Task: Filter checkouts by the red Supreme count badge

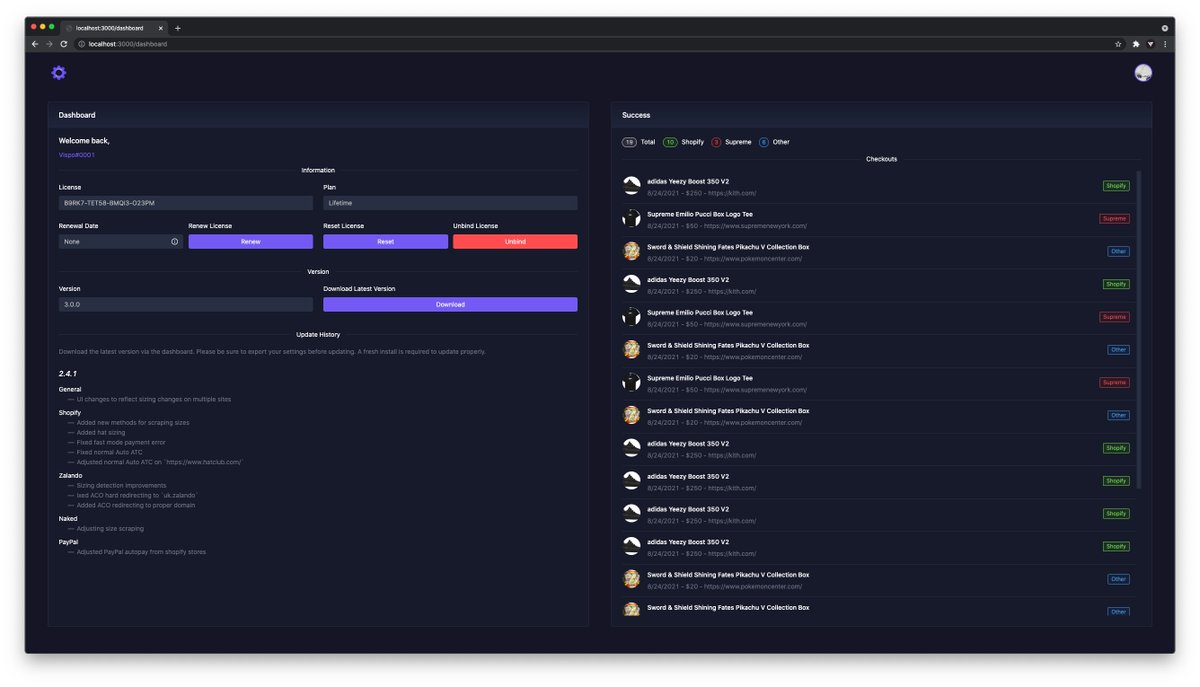Action: [x=716, y=142]
